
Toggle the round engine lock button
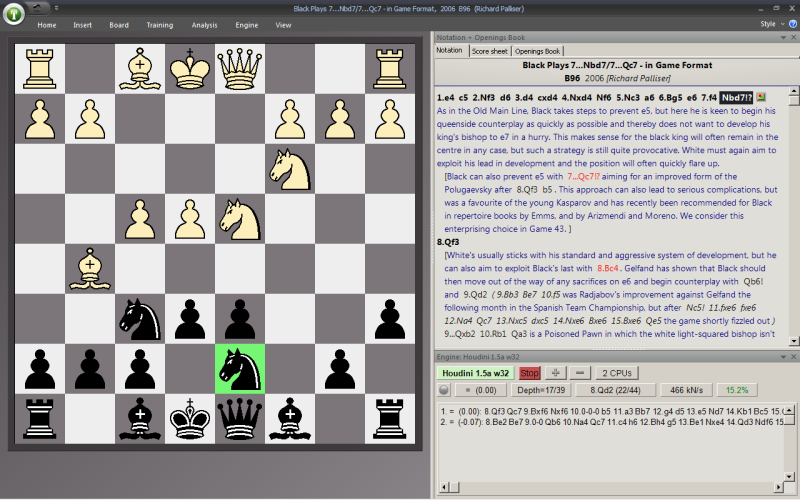443,390
